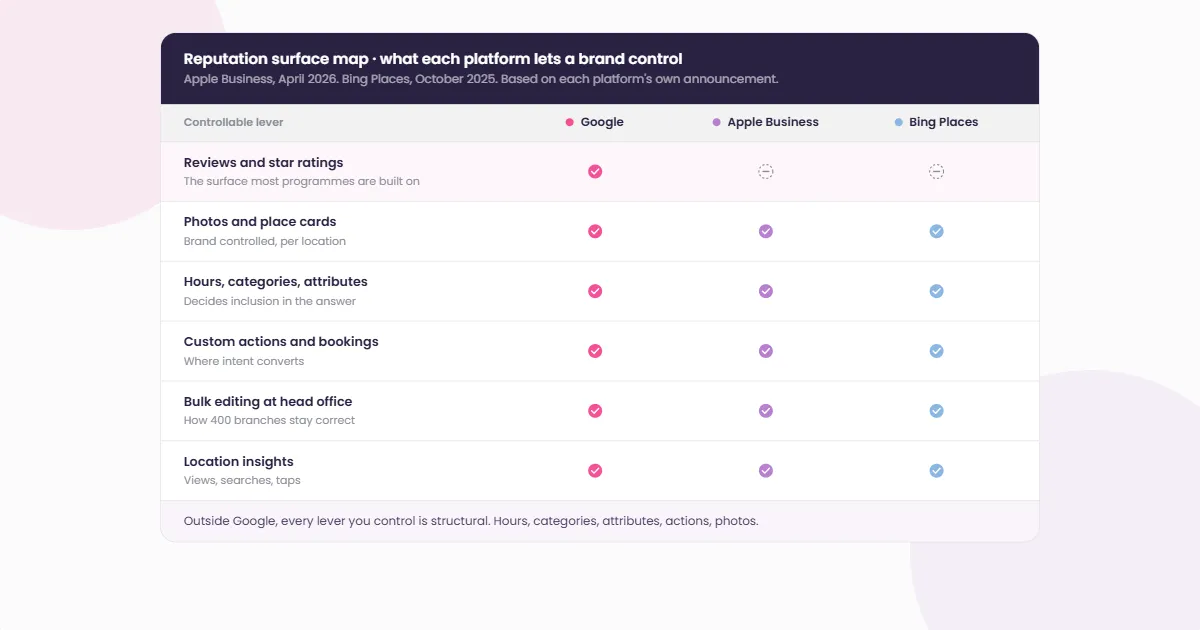
Task: Select the Apple Business column header text
Action: pyautogui.click(x=773, y=122)
